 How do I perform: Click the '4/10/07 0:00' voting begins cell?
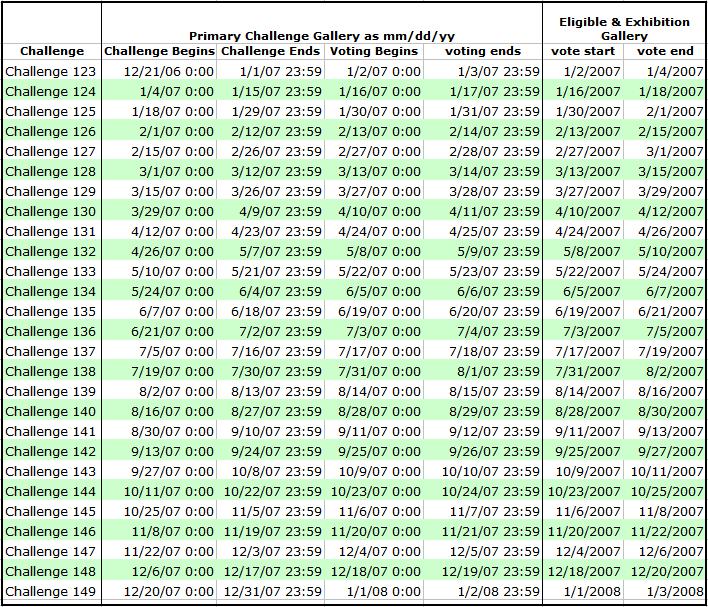coord(380,211)
